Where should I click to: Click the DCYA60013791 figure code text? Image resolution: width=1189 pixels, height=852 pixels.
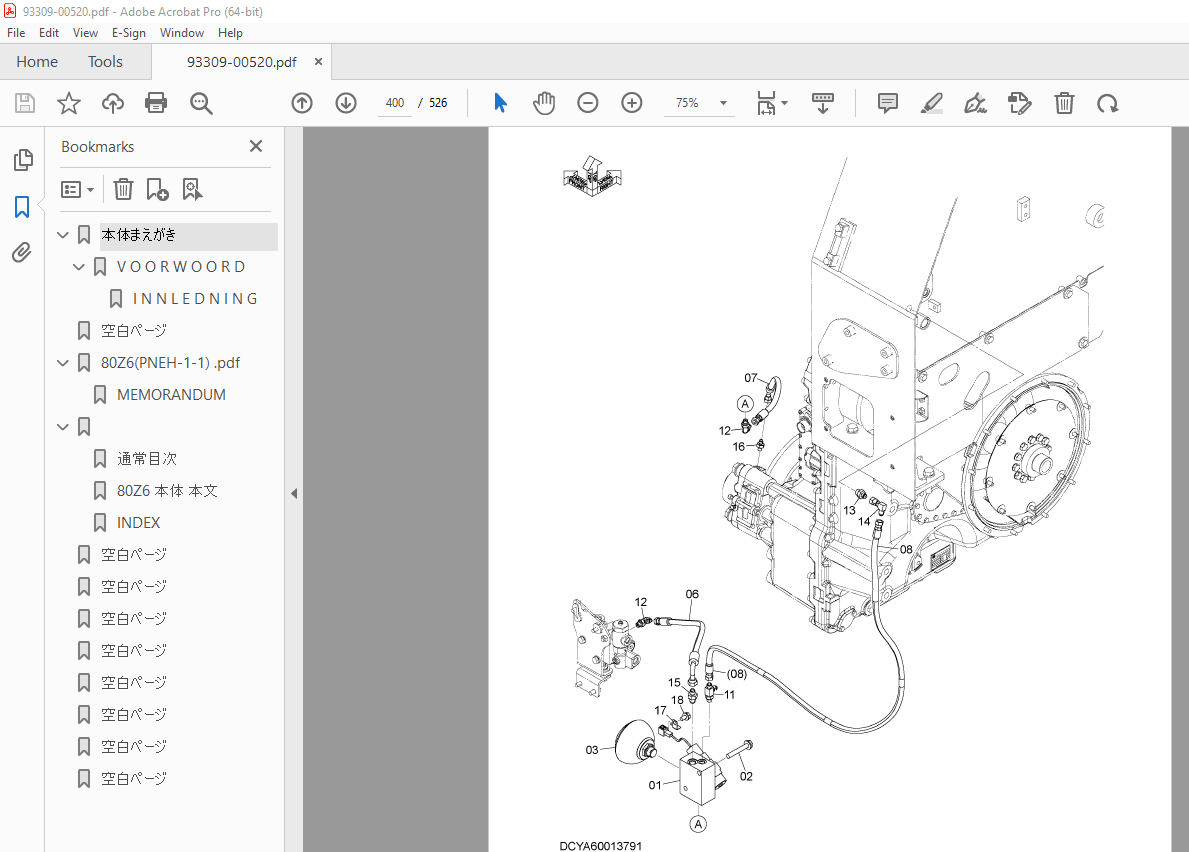click(x=601, y=846)
